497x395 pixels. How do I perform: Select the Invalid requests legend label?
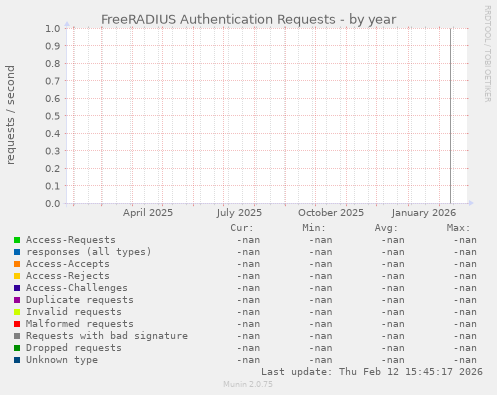point(74,312)
